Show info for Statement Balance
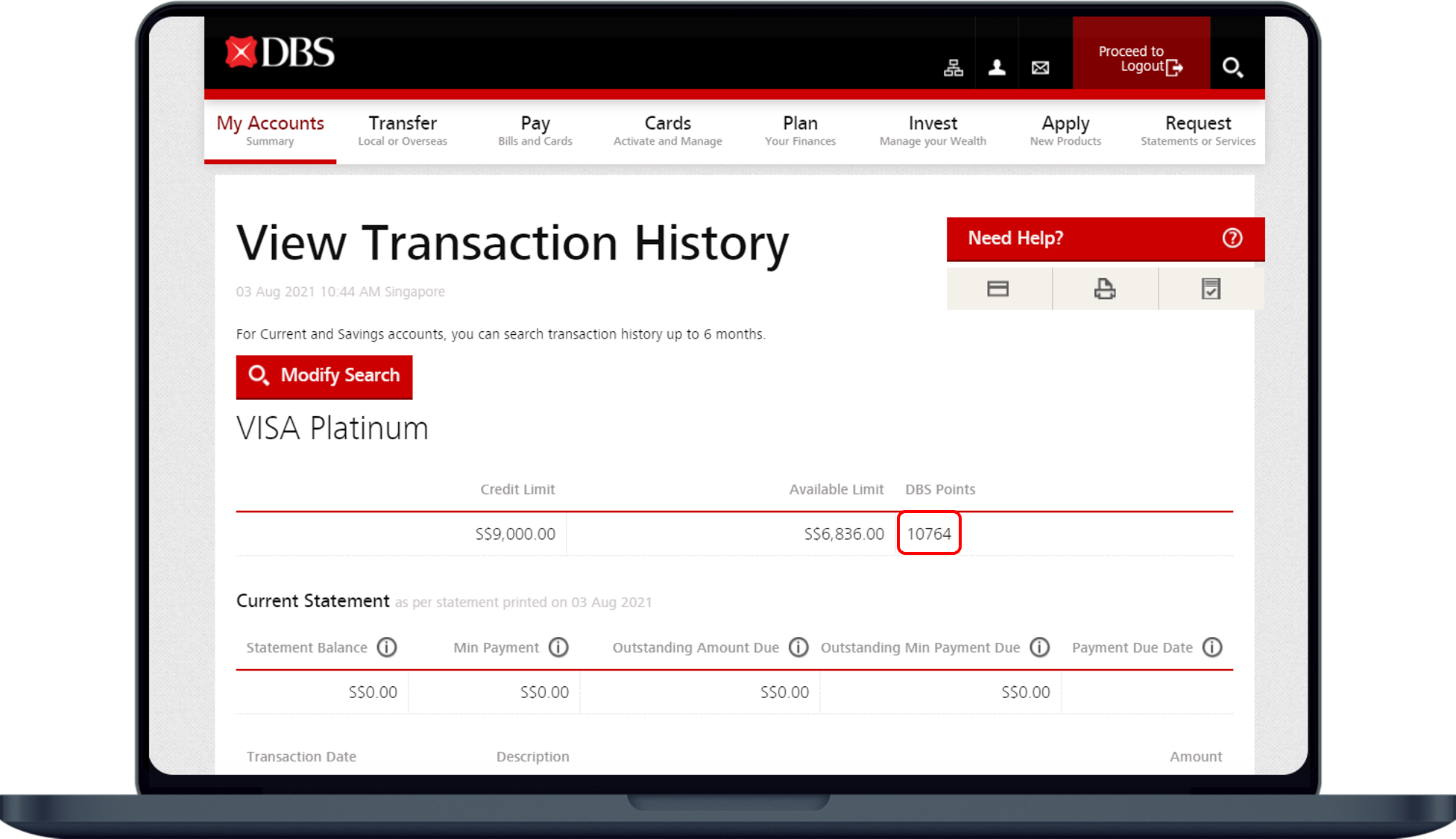This screenshot has width=1456, height=839. pyautogui.click(x=387, y=647)
